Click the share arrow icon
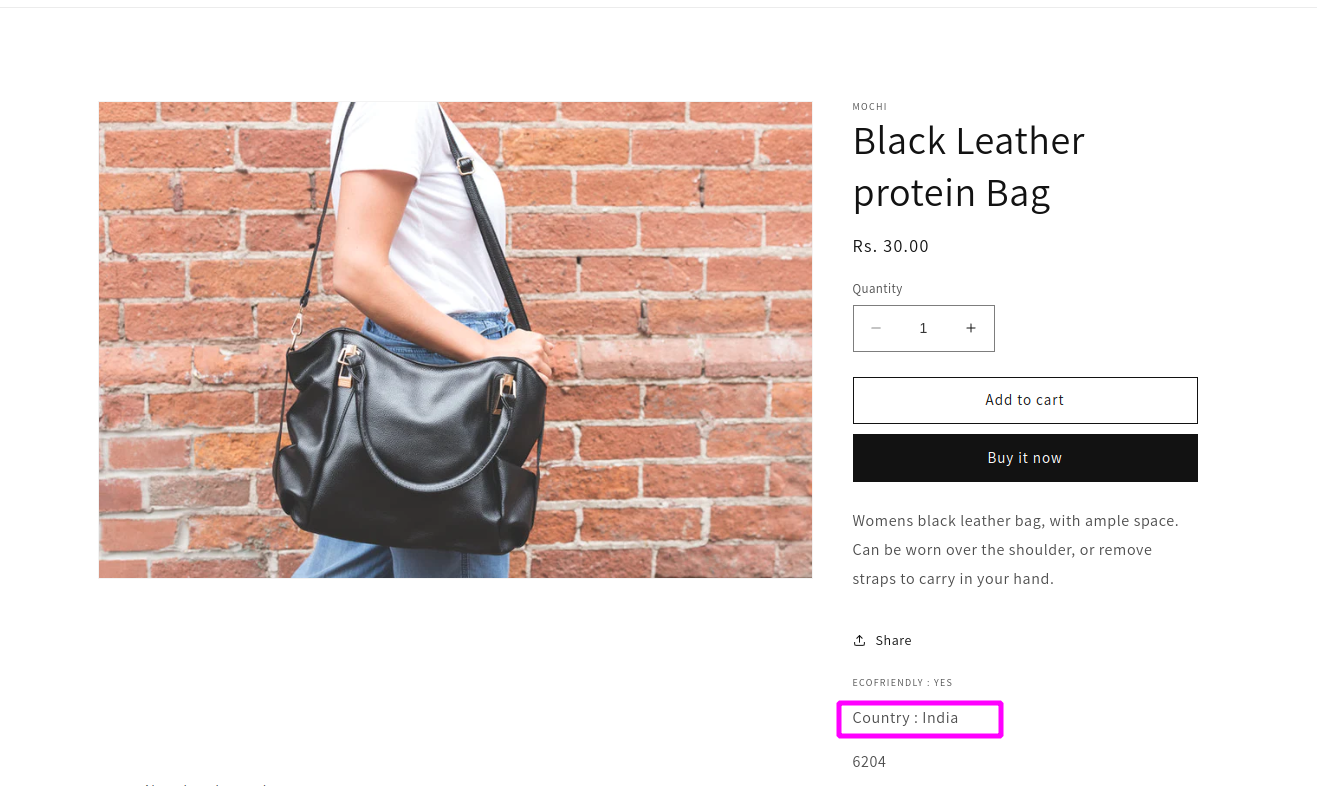Image resolution: width=1317 pixels, height=786 pixels. point(859,640)
